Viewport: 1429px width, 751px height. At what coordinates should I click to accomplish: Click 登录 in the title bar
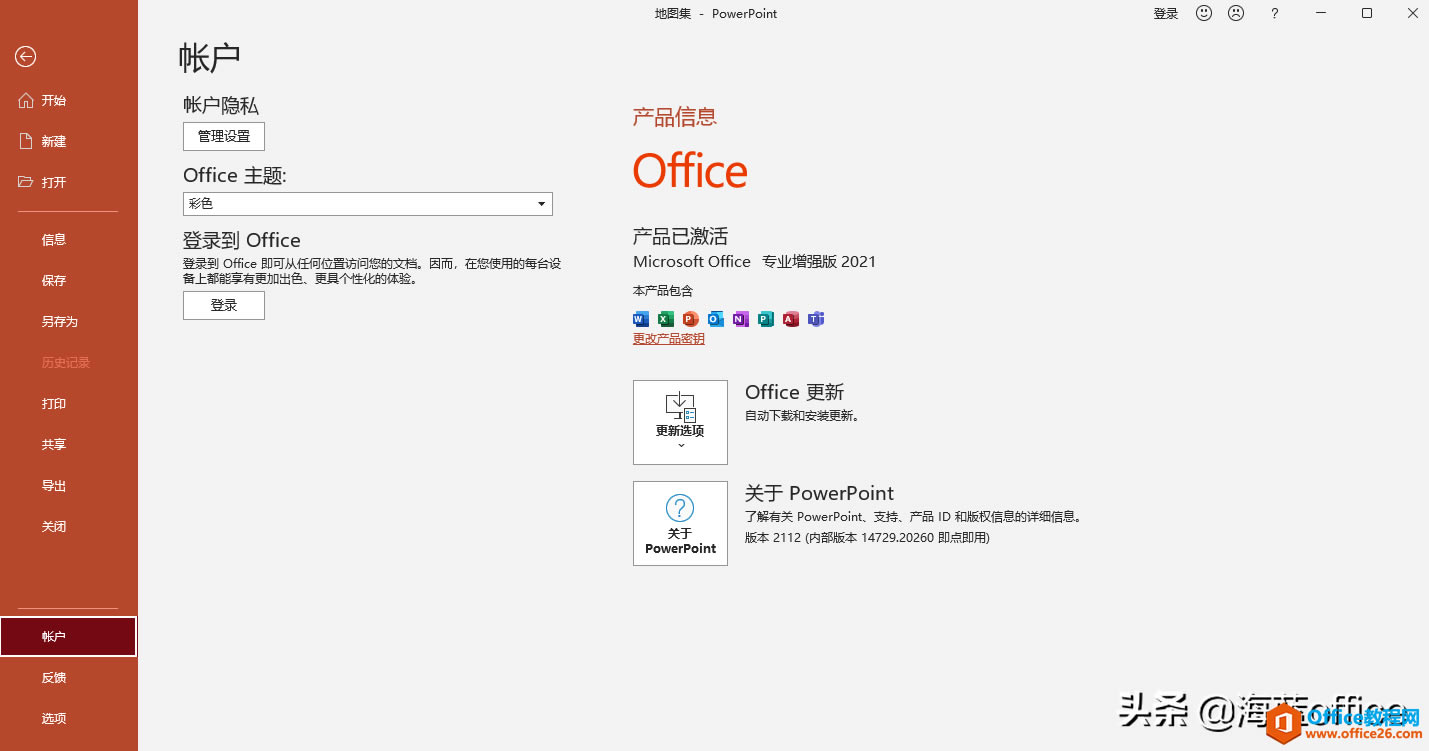click(1166, 14)
